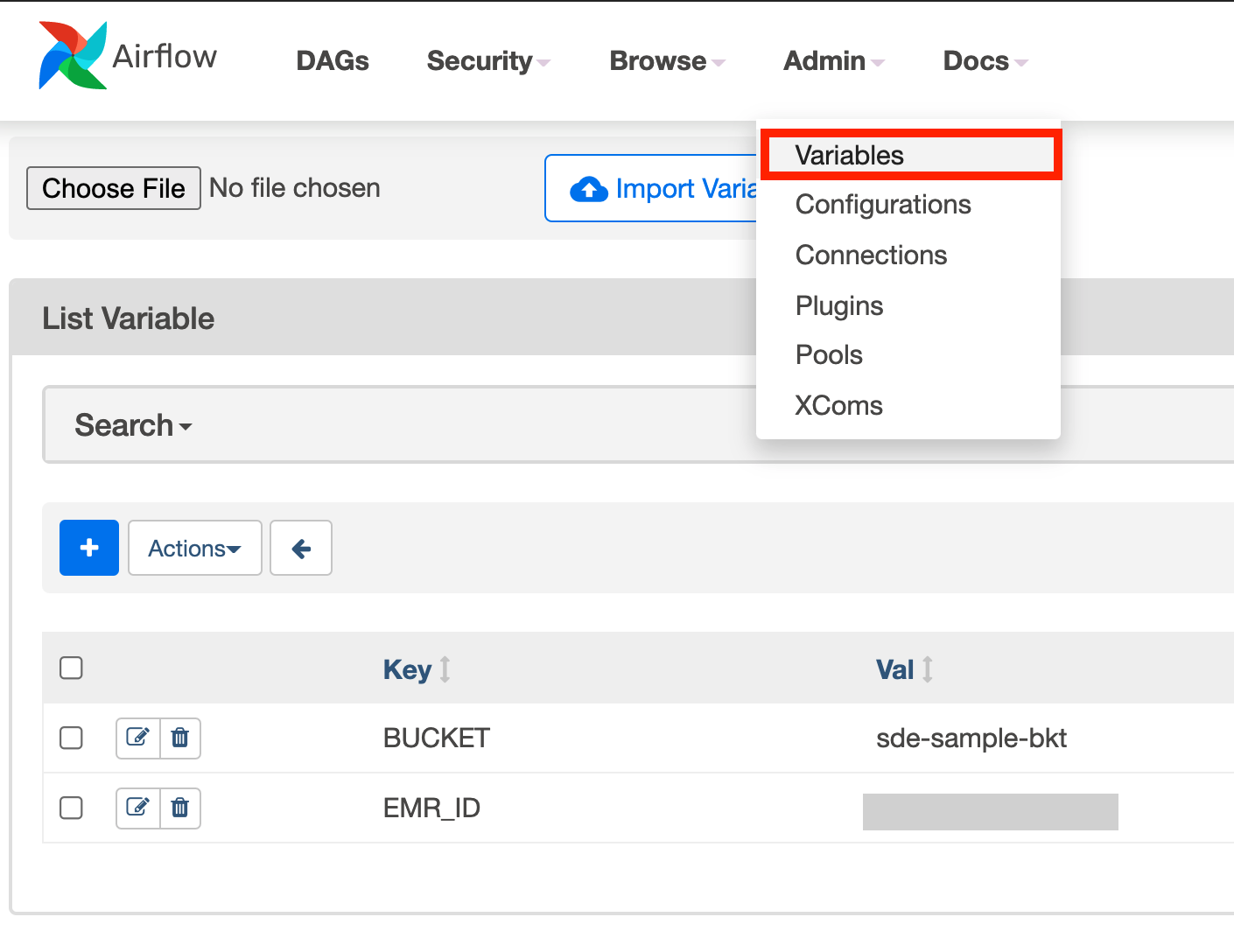Click the blue plus add-variable button
The image size is (1234, 952).
coord(89,548)
